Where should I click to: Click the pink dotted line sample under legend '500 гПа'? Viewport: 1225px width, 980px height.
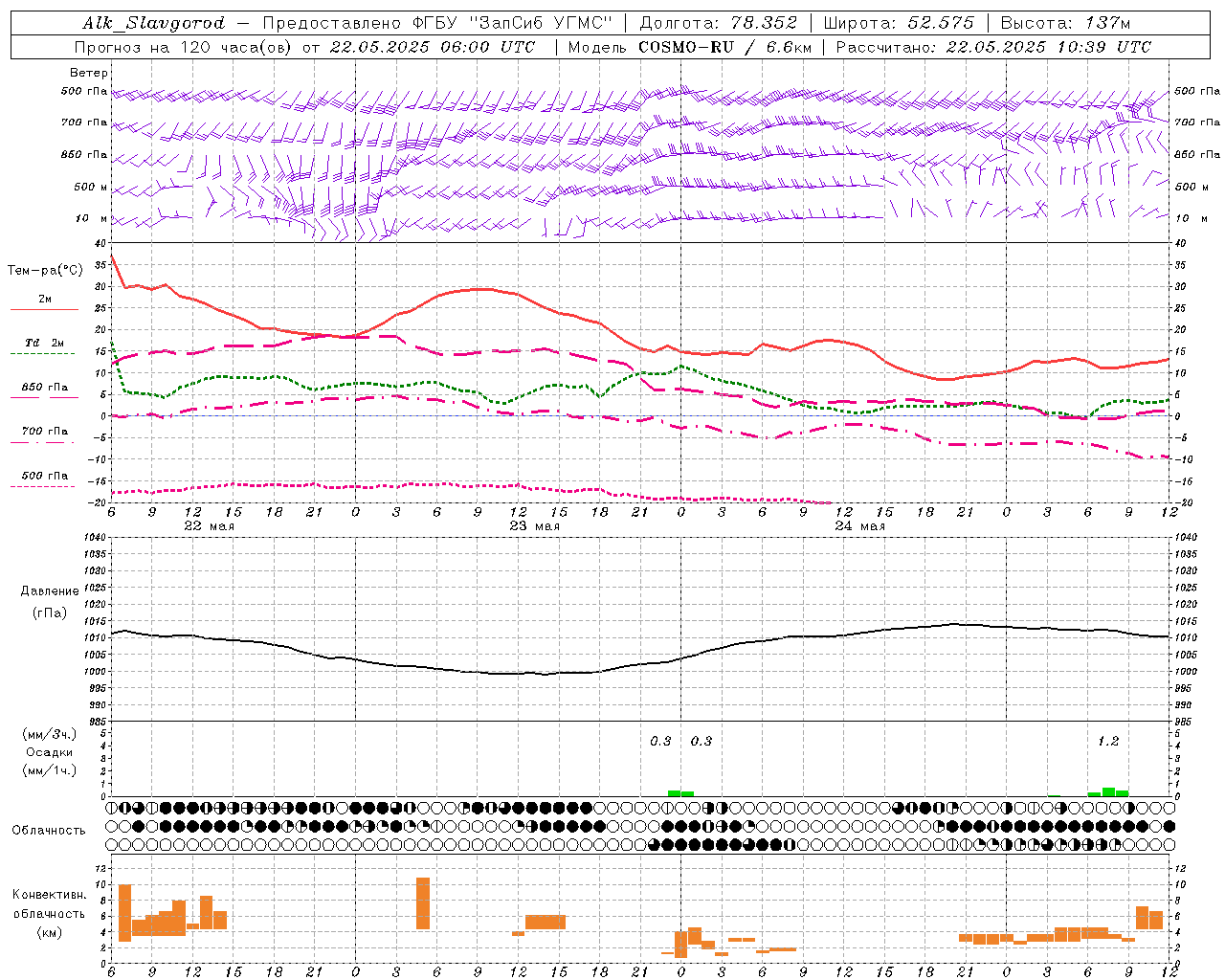[43, 486]
